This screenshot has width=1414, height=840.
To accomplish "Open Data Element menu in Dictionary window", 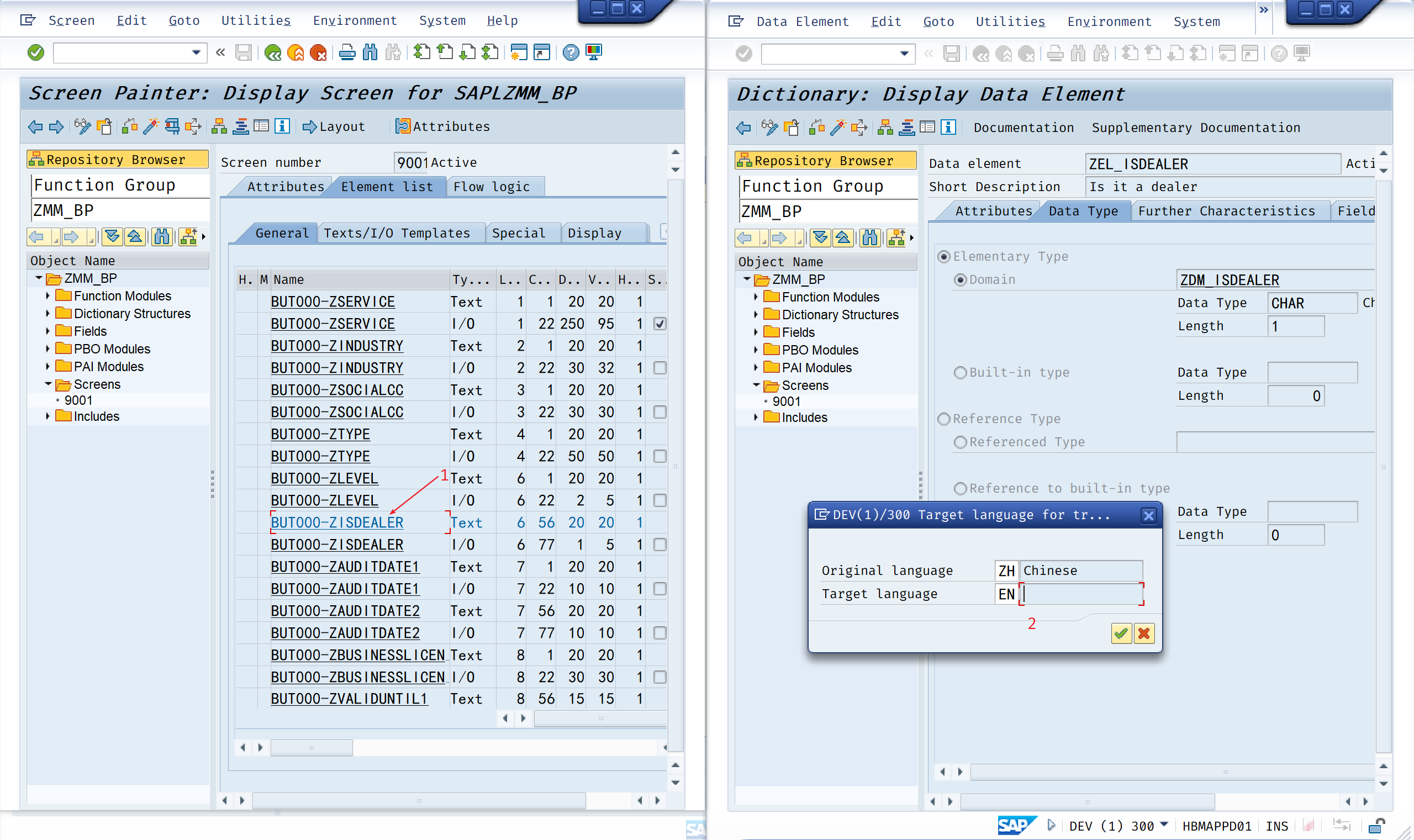I will [802, 22].
